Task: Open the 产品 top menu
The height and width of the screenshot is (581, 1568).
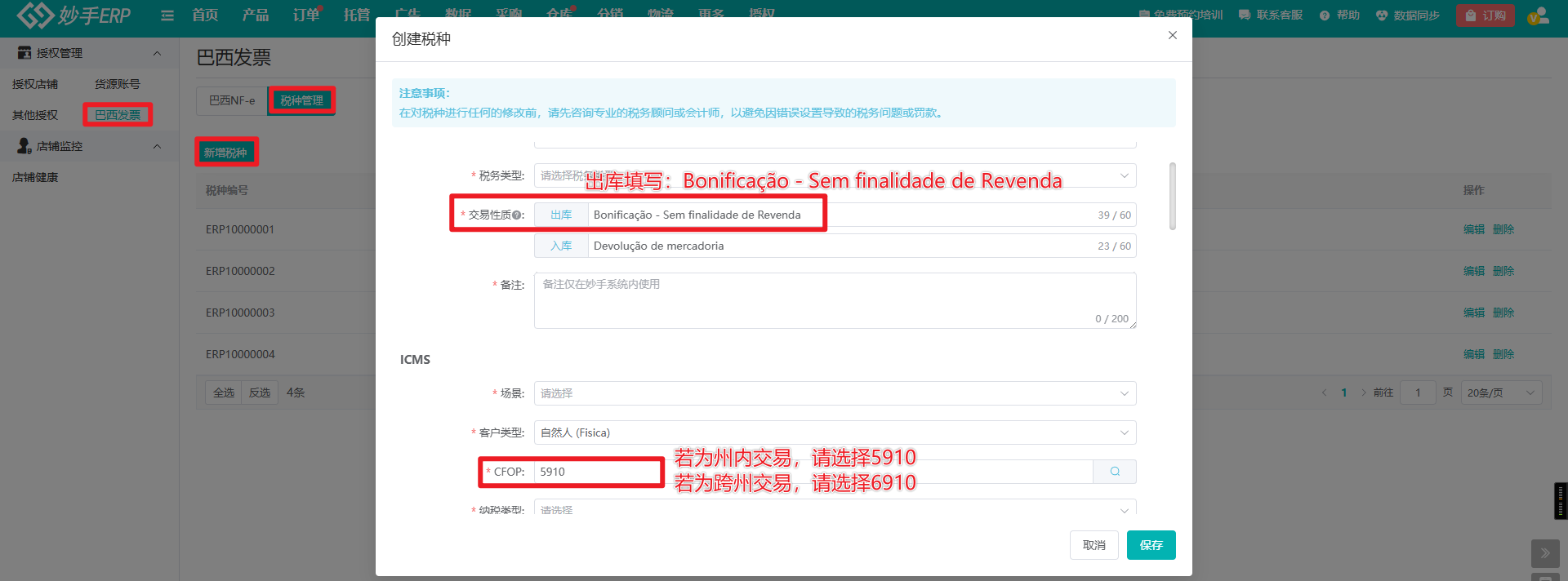Action: click(256, 15)
